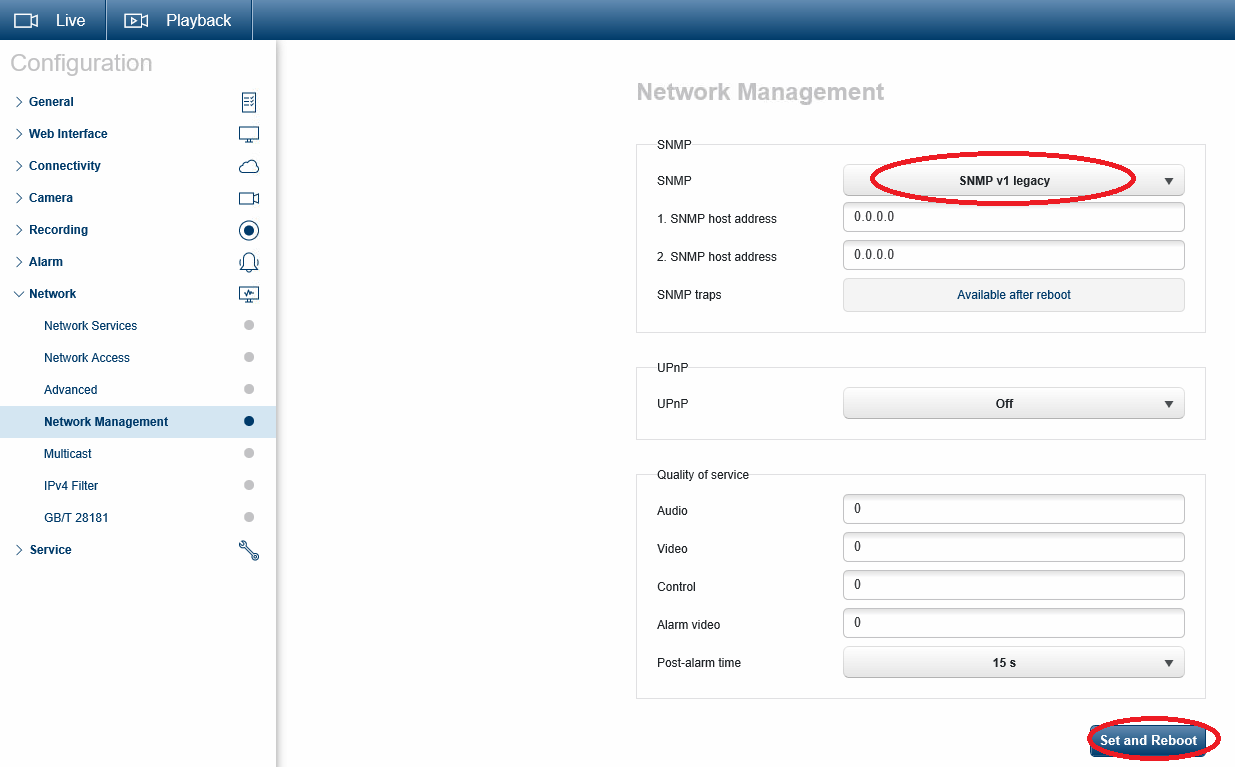Click the Service wrench icon
Screen dimensions: 1235x767
249,550
